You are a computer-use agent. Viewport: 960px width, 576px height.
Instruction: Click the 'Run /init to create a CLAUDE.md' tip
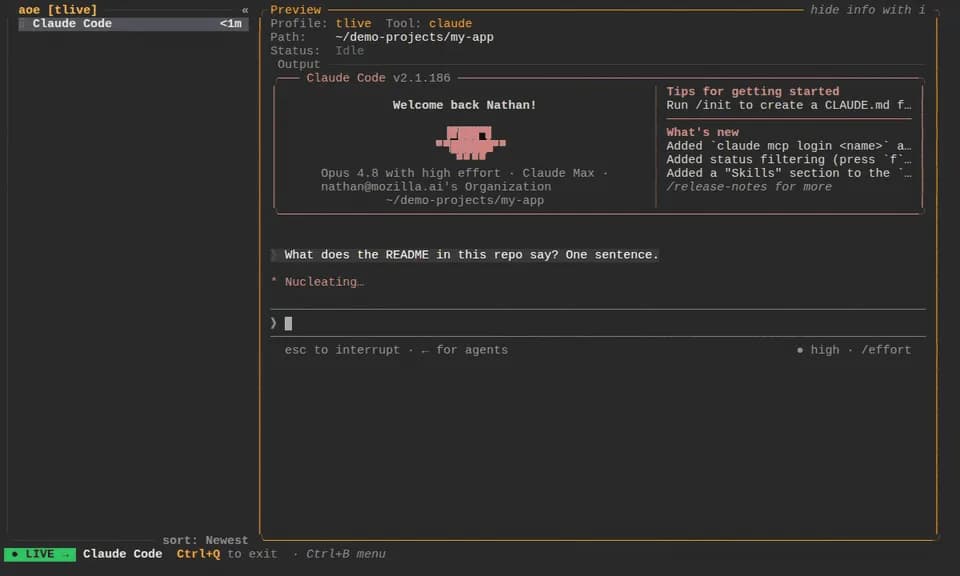pyautogui.click(x=789, y=105)
